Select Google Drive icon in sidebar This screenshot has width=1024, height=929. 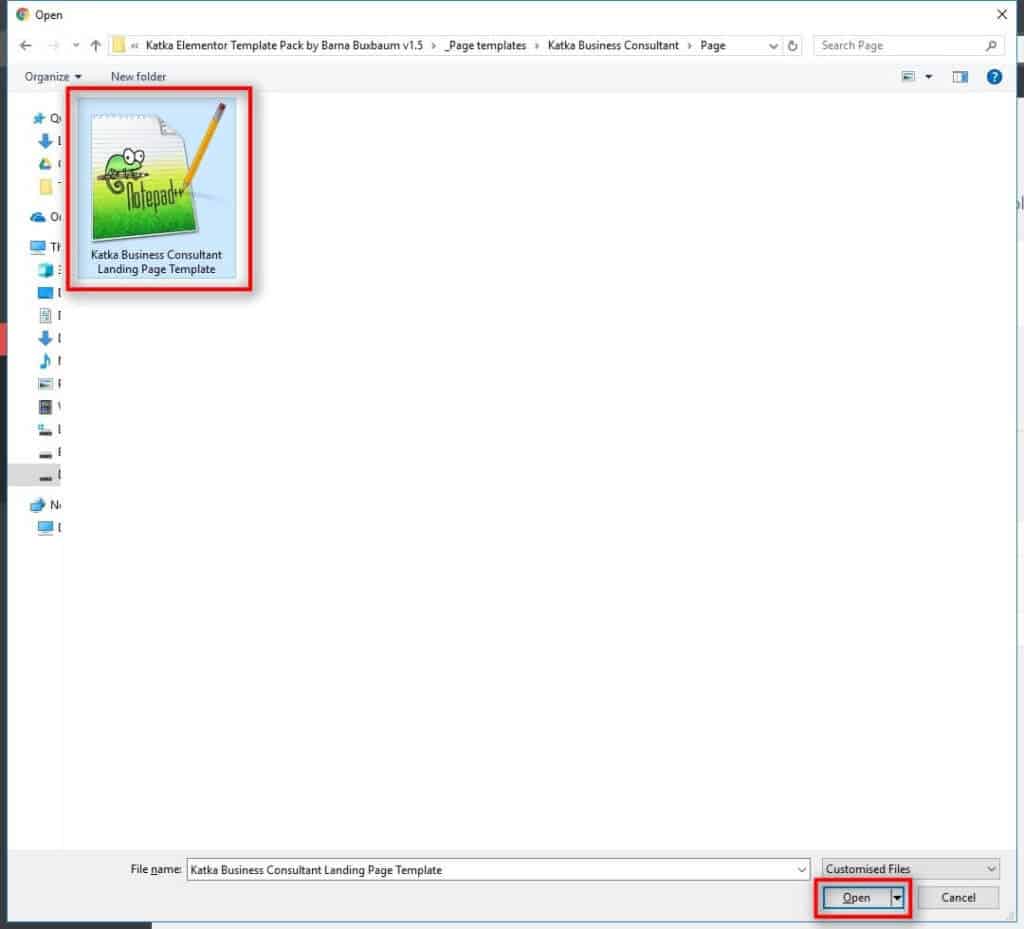pyautogui.click(x=45, y=164)
